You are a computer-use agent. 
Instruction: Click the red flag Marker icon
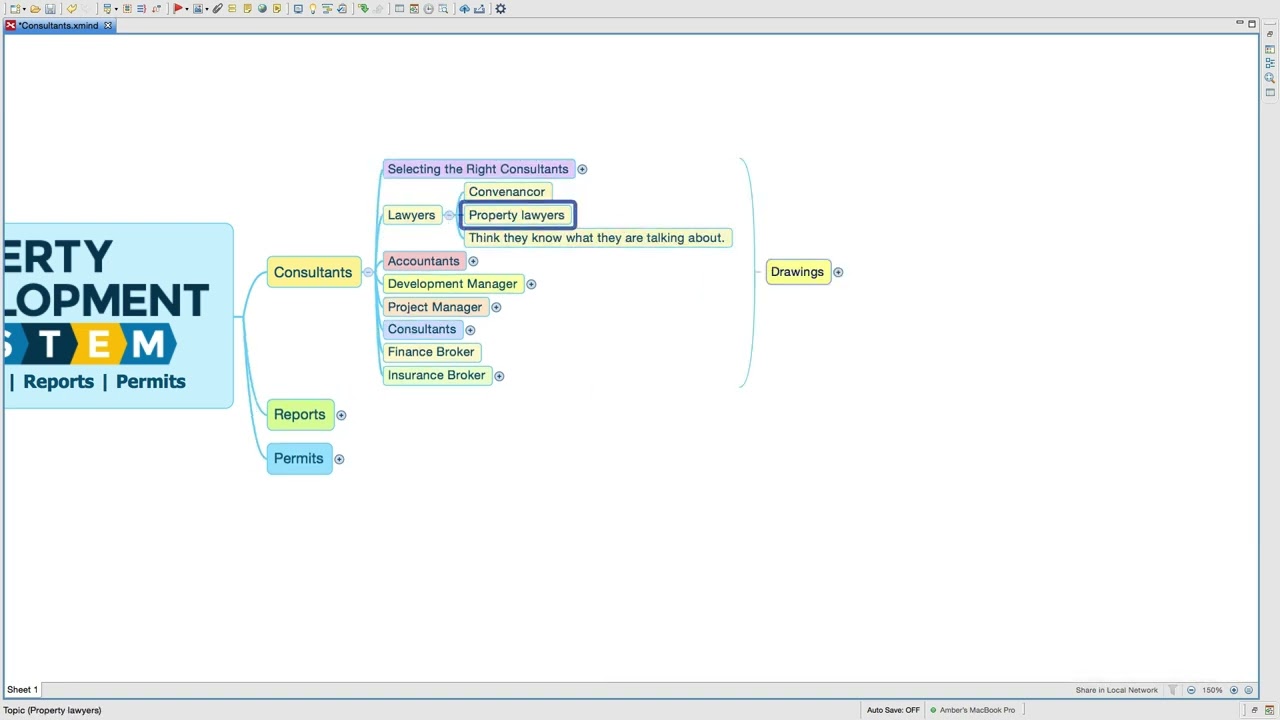[x=178, y=9]
